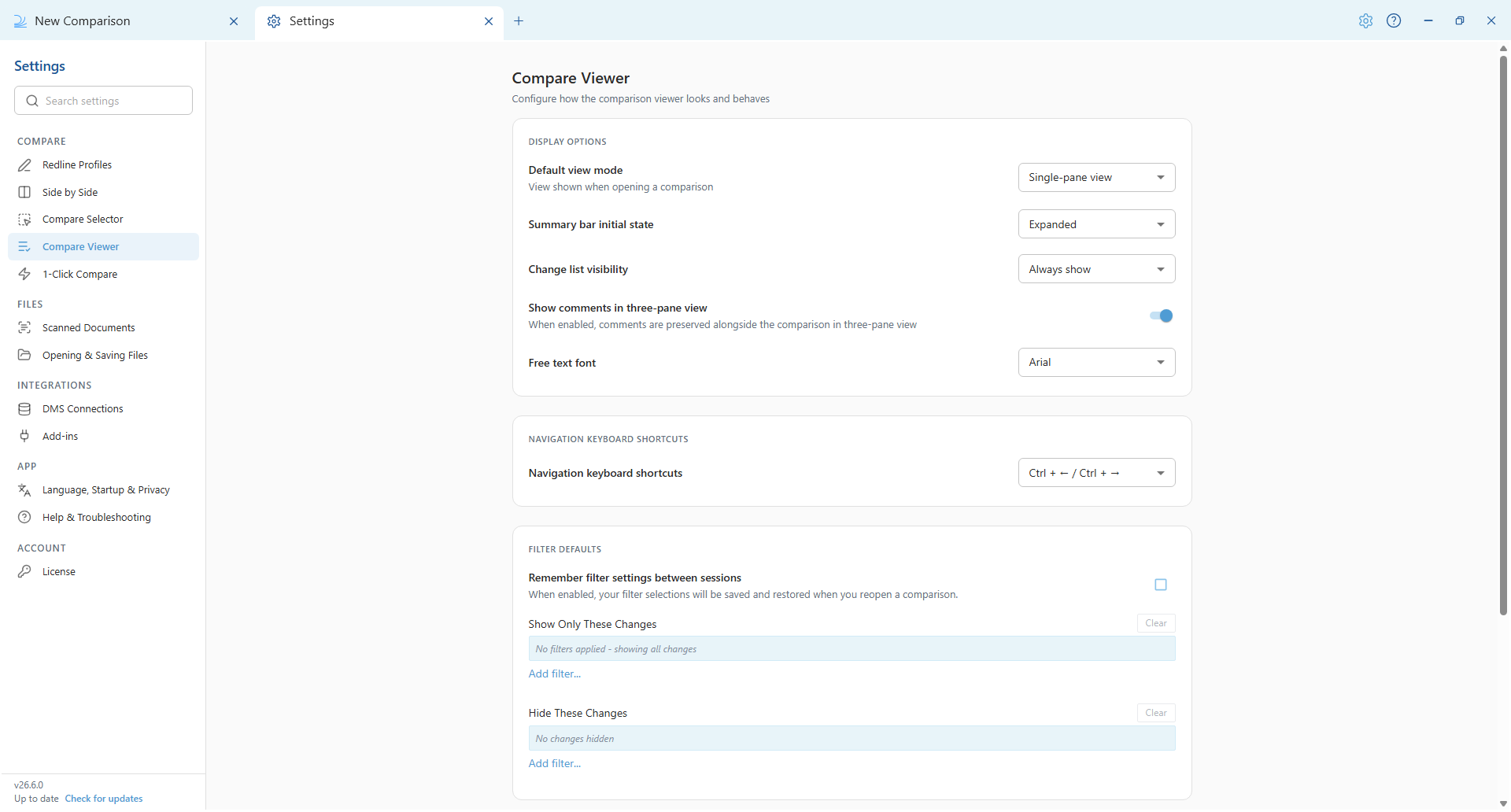
Task: Open the Free text font dropdown
Action: click(1096, 363)
